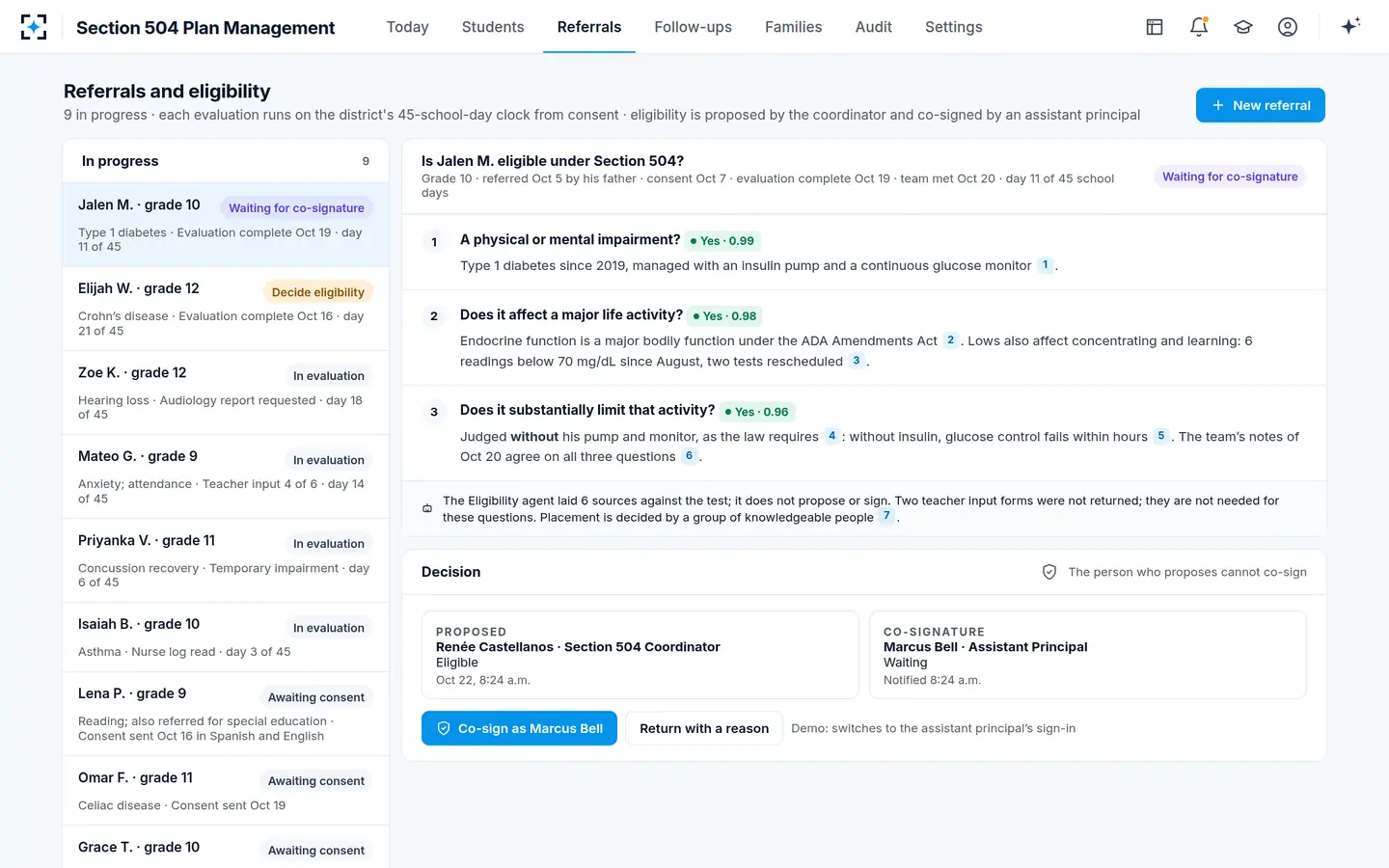The image size is (1389, 868).
Task: Click the shield icon beside the co-sign rule
Action: (x=1049, y=572)
